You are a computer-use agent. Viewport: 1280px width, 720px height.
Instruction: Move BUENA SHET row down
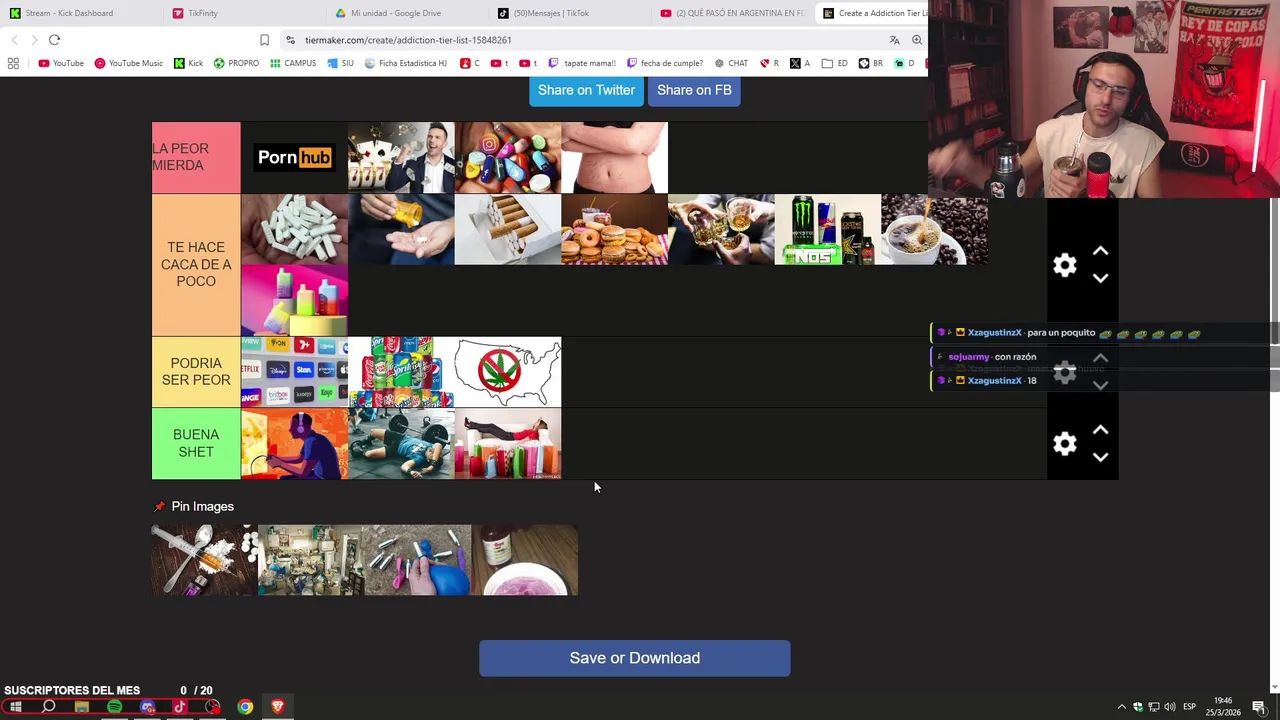point(1100,458)
